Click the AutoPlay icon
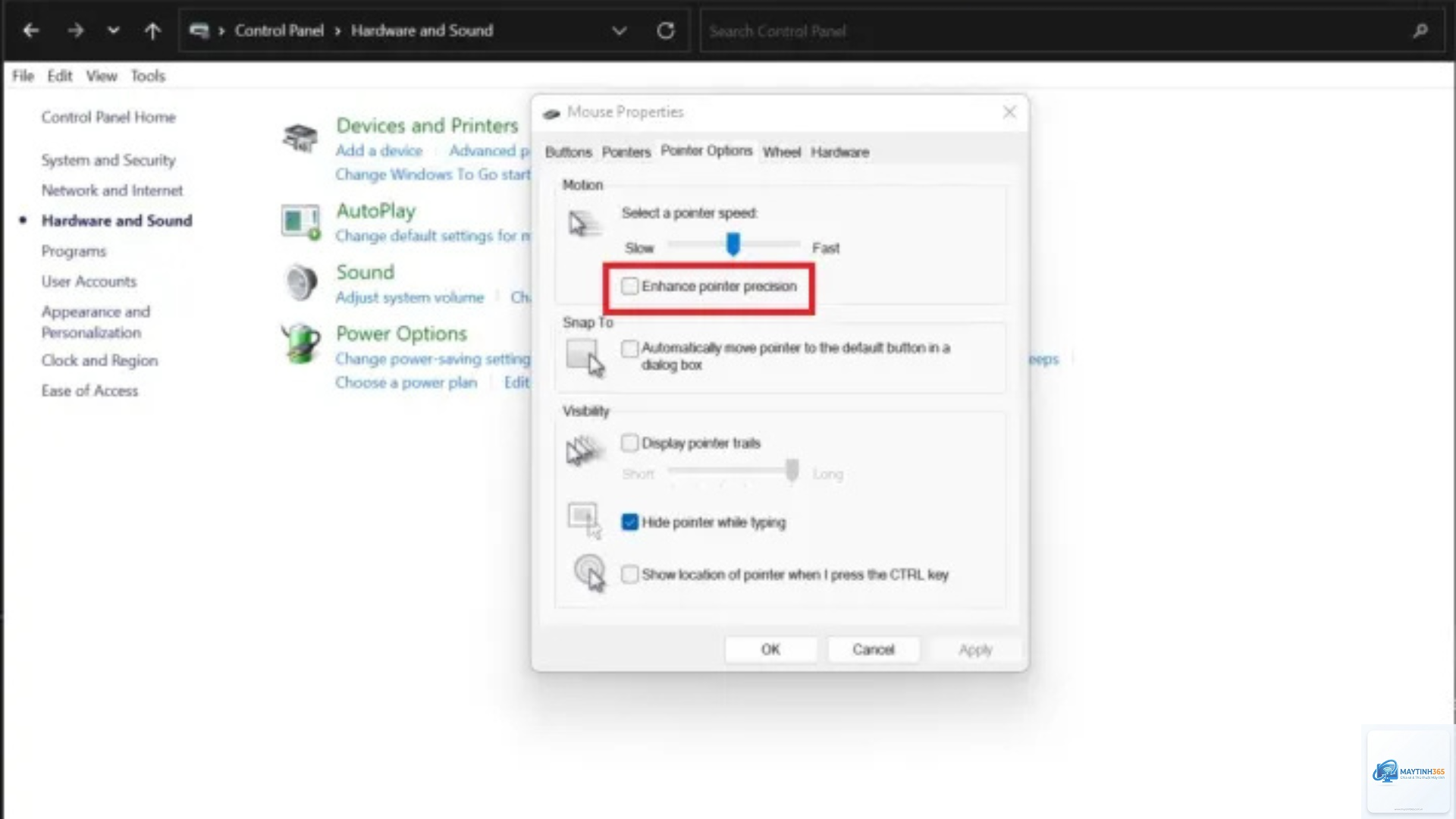Image resolution: width=1456 pixels, height=819 pixels. [x=301, y=222]
